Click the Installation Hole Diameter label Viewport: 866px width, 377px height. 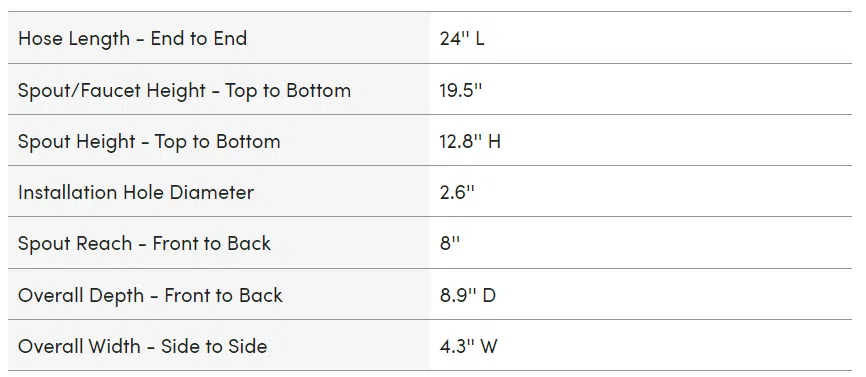136,192
